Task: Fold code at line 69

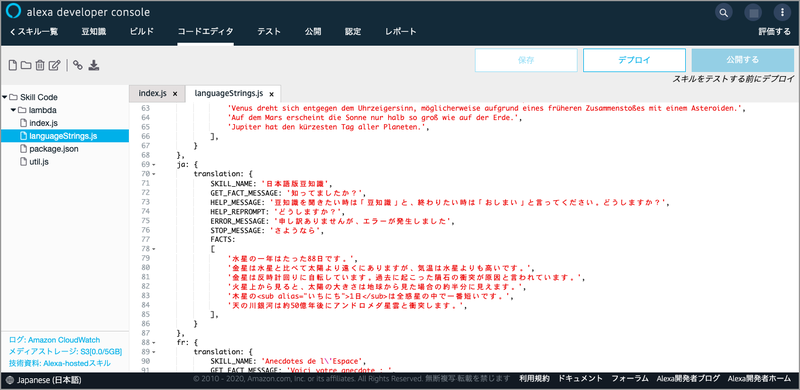Action: point(154,164)
